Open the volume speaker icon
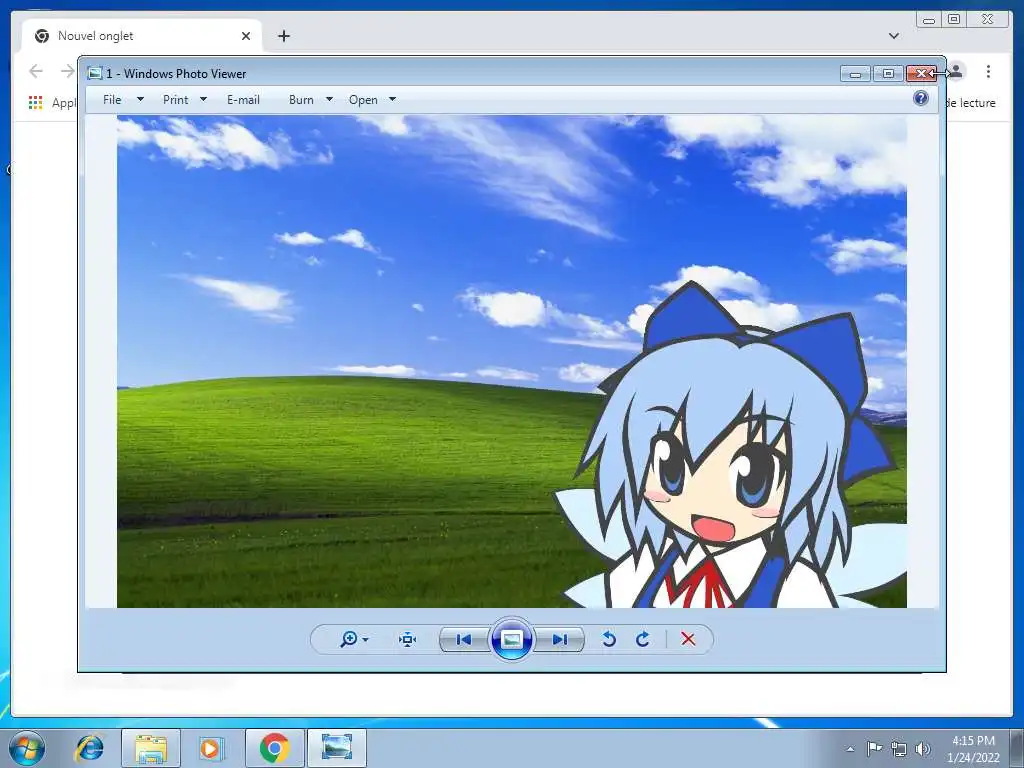This screenshot has width=1024, height=768. click(923, 749)
